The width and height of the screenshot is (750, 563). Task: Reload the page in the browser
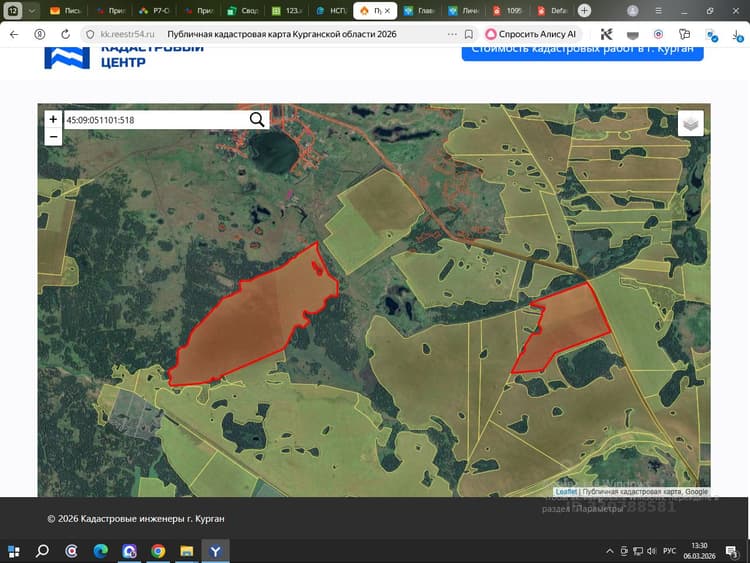(x=66, y=34)
